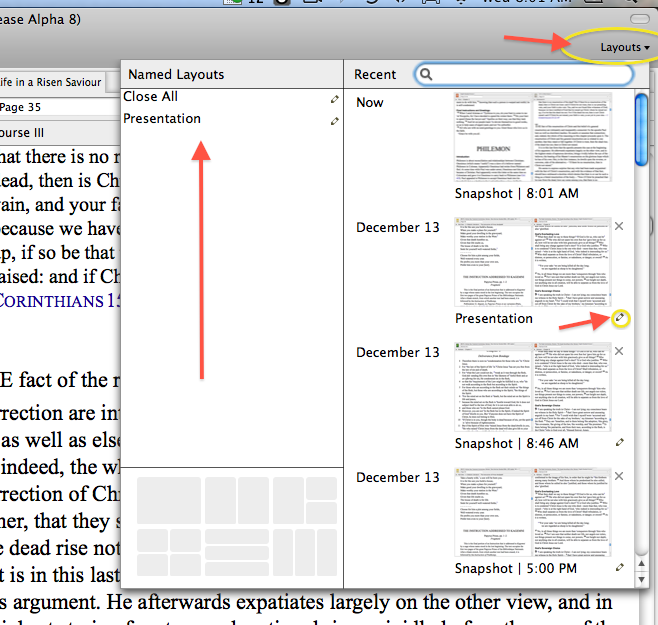Click the Snapshot | 8:01 AM label
Viewport: 658px width, 625px height.
(517, 194)
